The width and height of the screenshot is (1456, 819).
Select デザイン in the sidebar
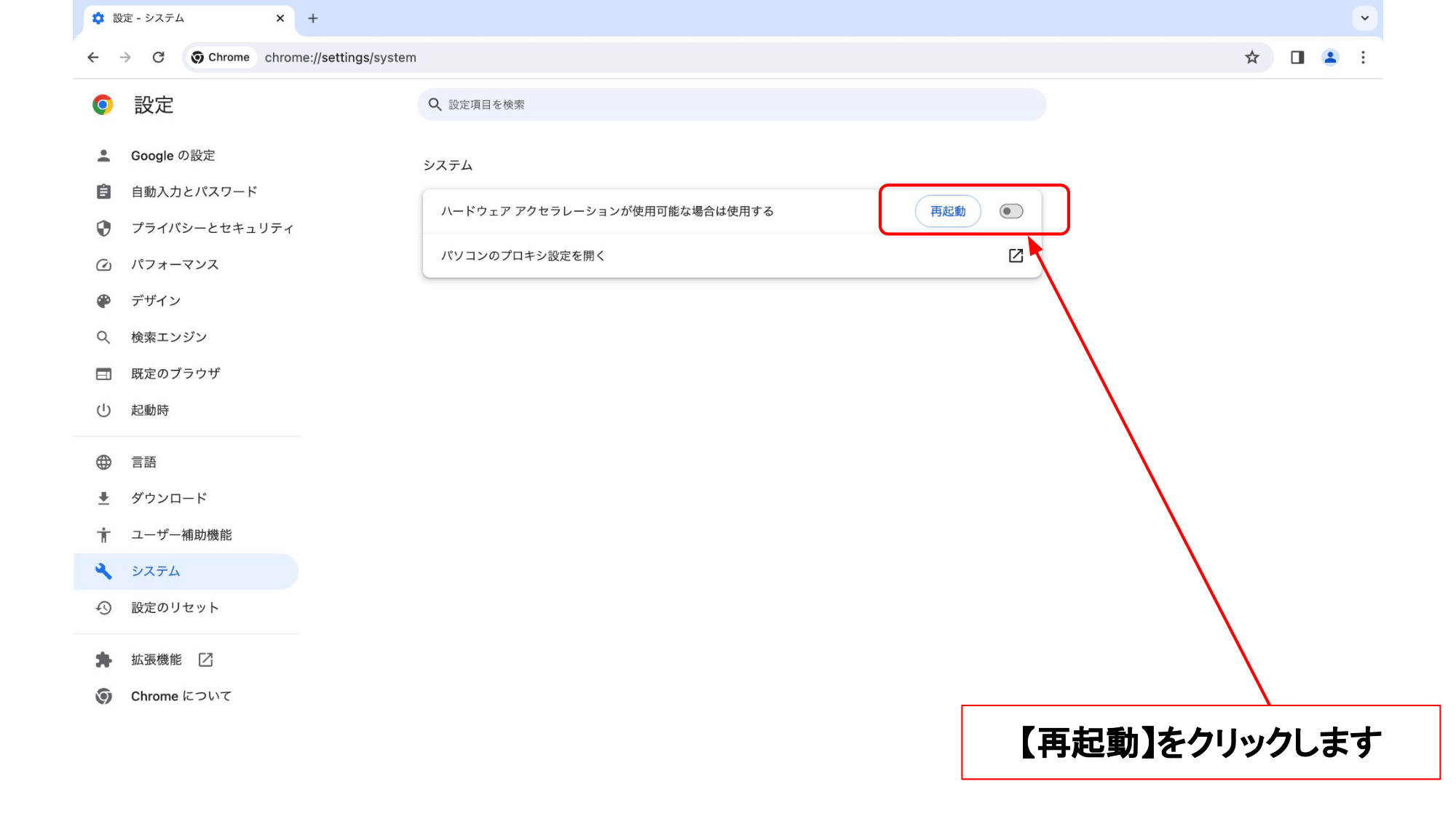tap(156, 301)
